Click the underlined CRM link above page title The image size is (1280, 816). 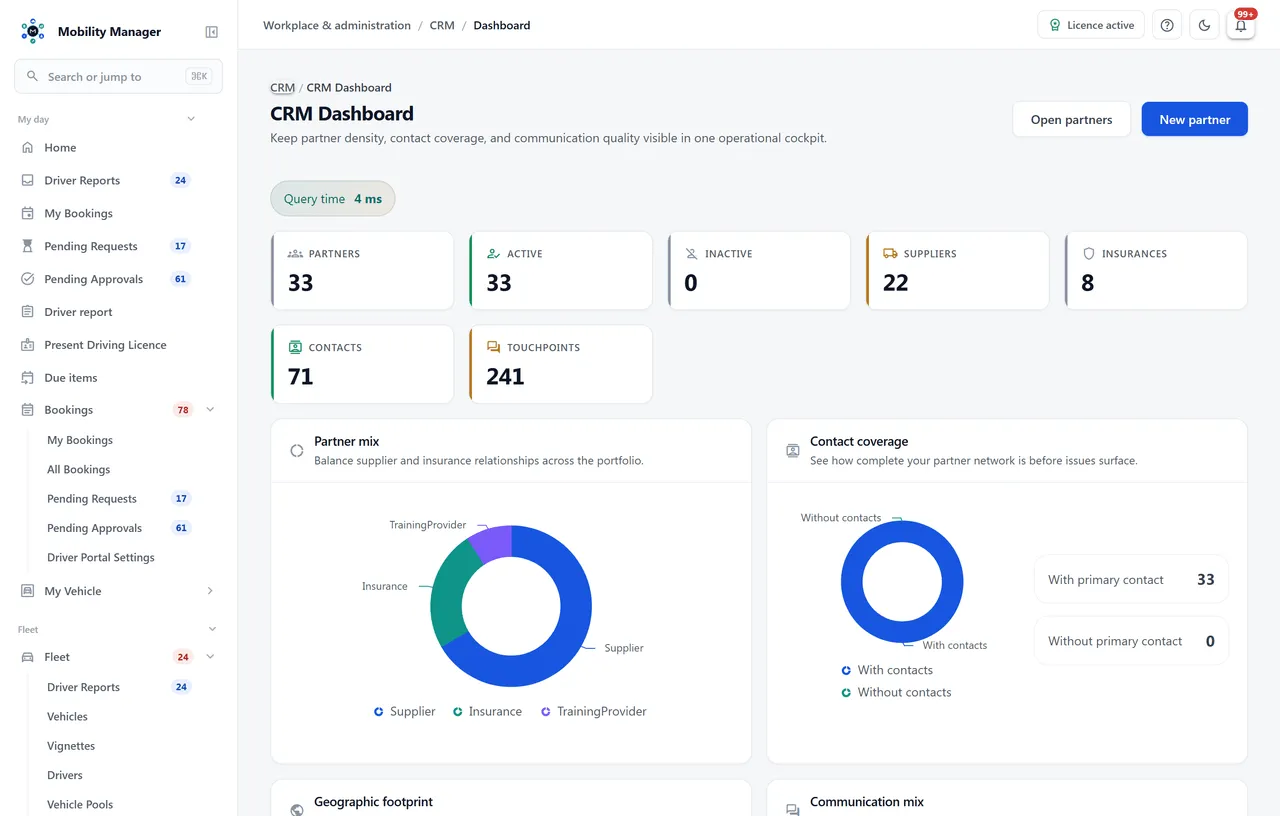(282, 88)
